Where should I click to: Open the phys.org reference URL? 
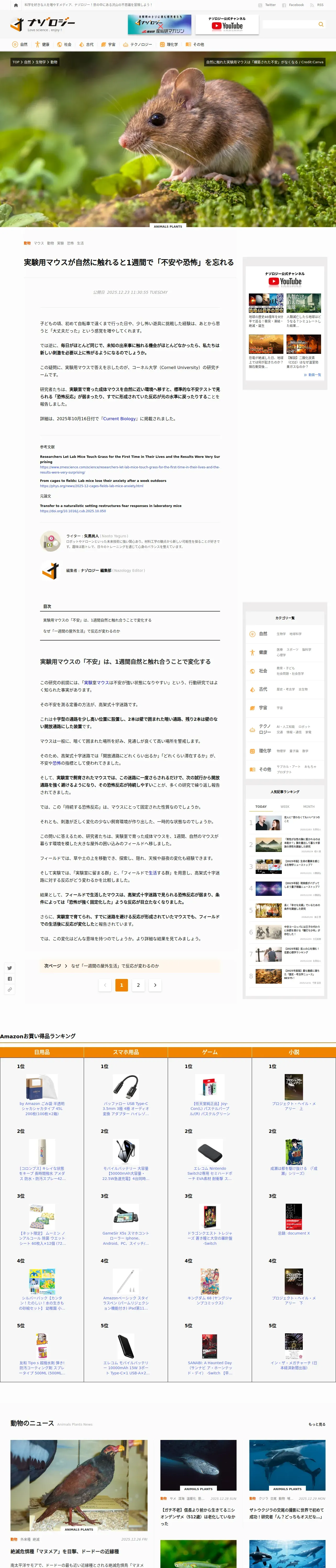pos(92,486)
